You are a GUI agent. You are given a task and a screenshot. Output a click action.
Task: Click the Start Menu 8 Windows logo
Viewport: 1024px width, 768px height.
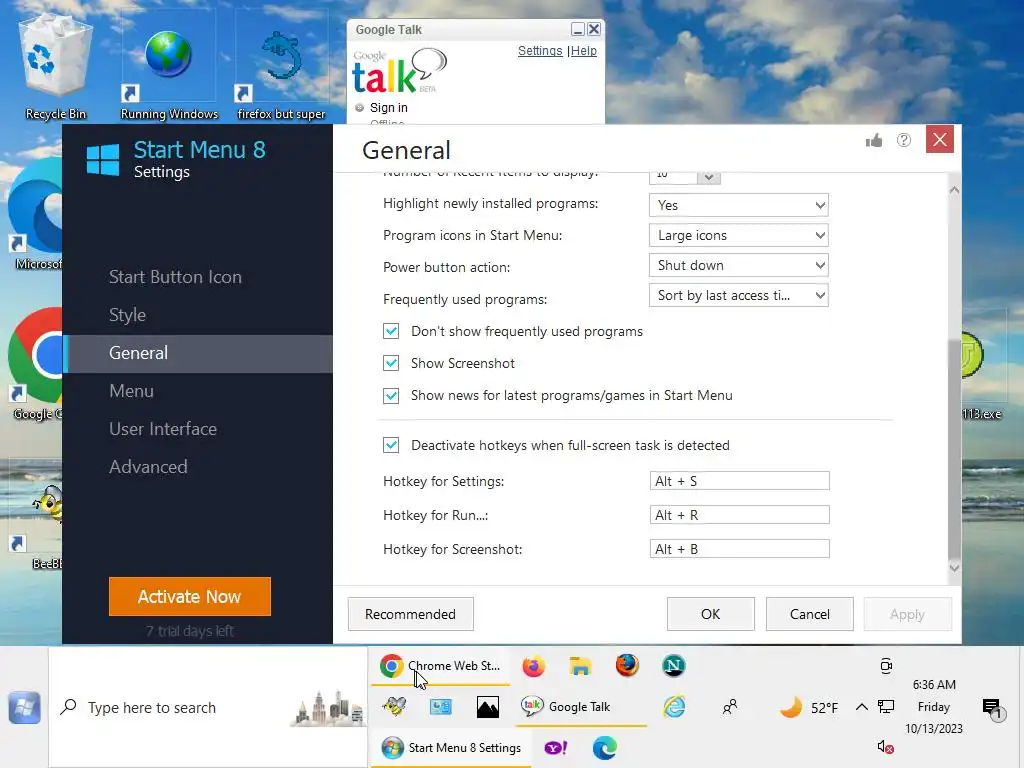click(103, 160)
